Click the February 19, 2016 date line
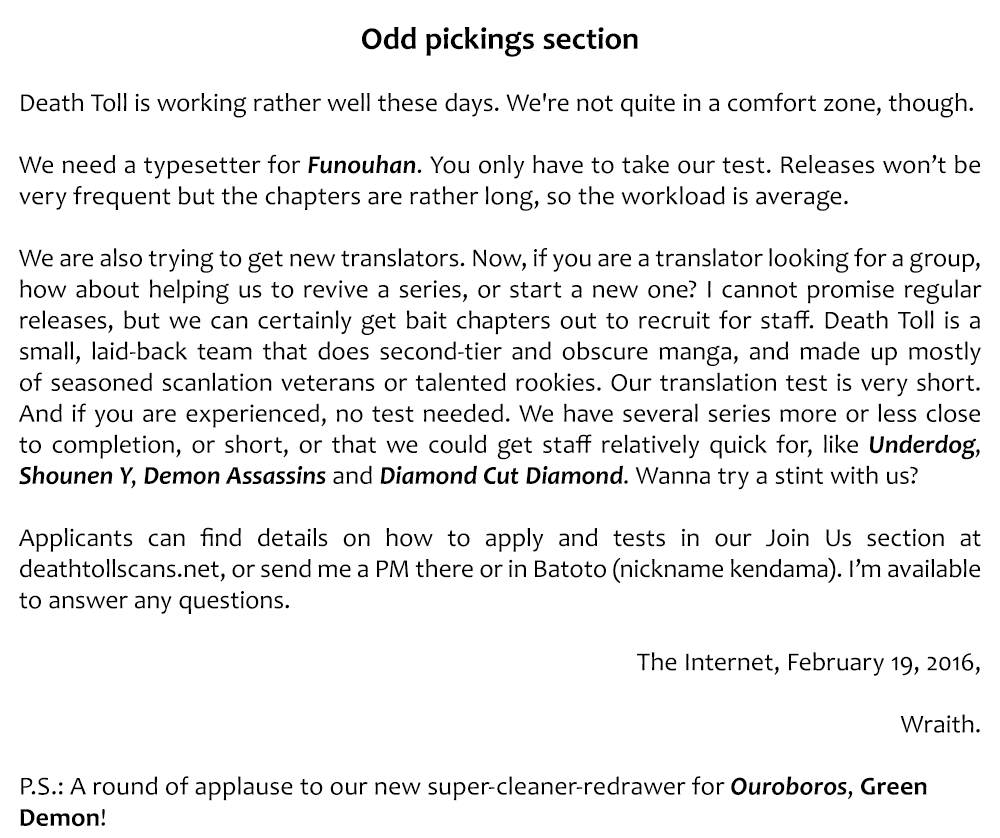 (808, 662)
